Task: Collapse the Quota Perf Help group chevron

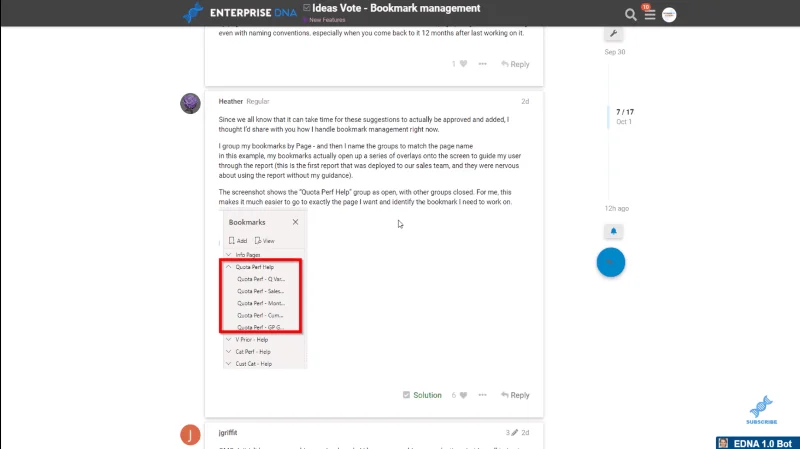Action: [x=229, y=267]
